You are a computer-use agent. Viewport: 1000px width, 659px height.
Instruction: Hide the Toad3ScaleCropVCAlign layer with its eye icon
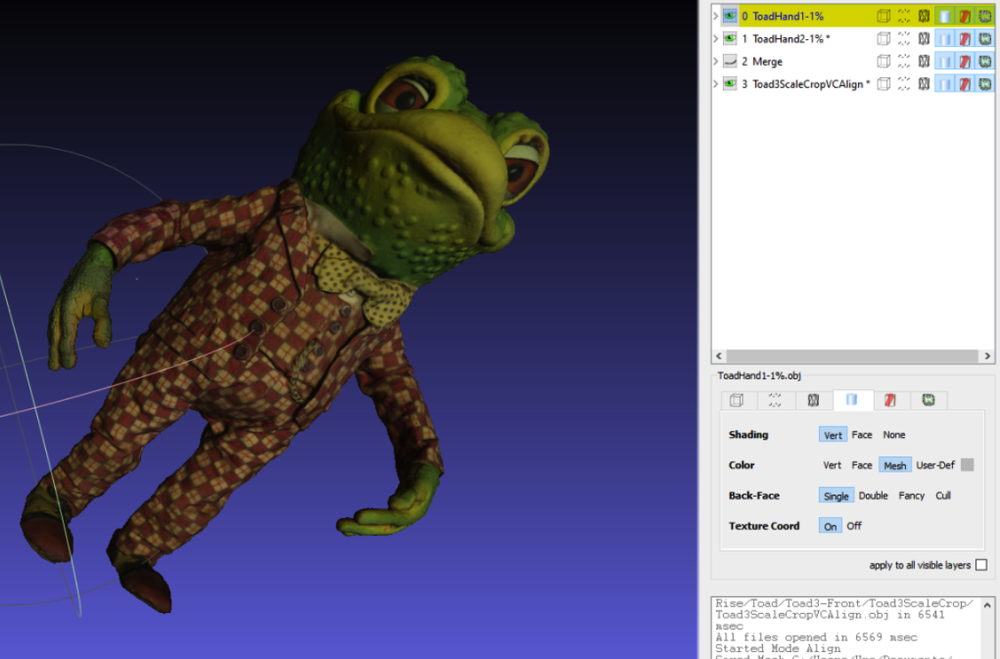pos(730,84)
